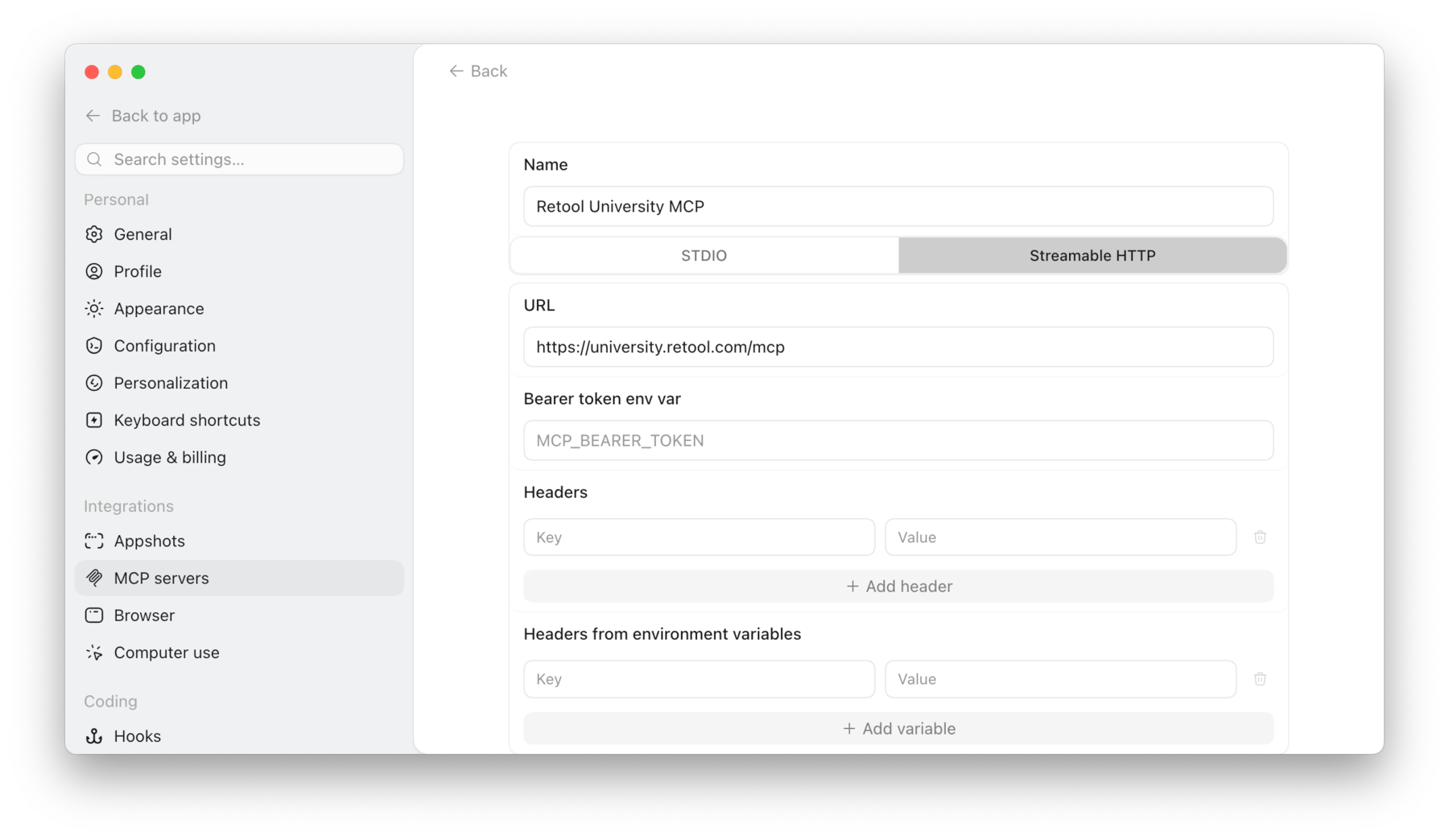
Task: Click the Profile person icon
Action: [94, 271]
